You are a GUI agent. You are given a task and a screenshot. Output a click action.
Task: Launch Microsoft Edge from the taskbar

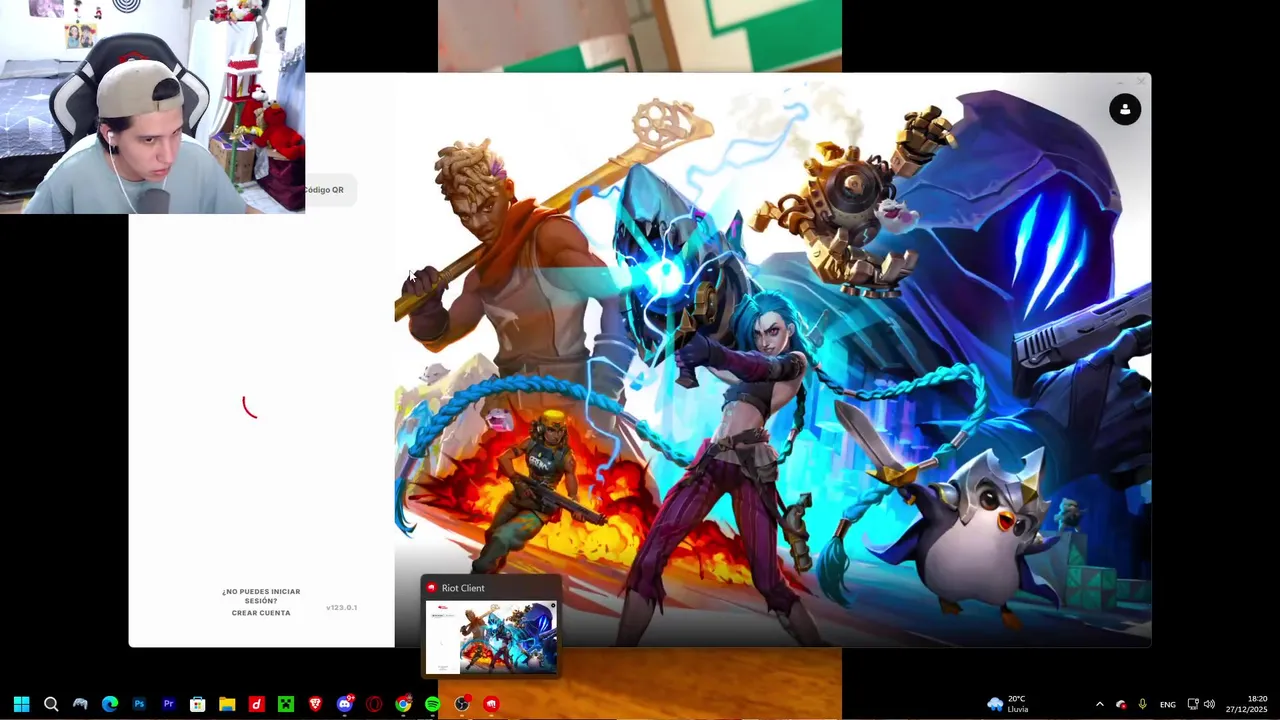(x=110, y=704)
